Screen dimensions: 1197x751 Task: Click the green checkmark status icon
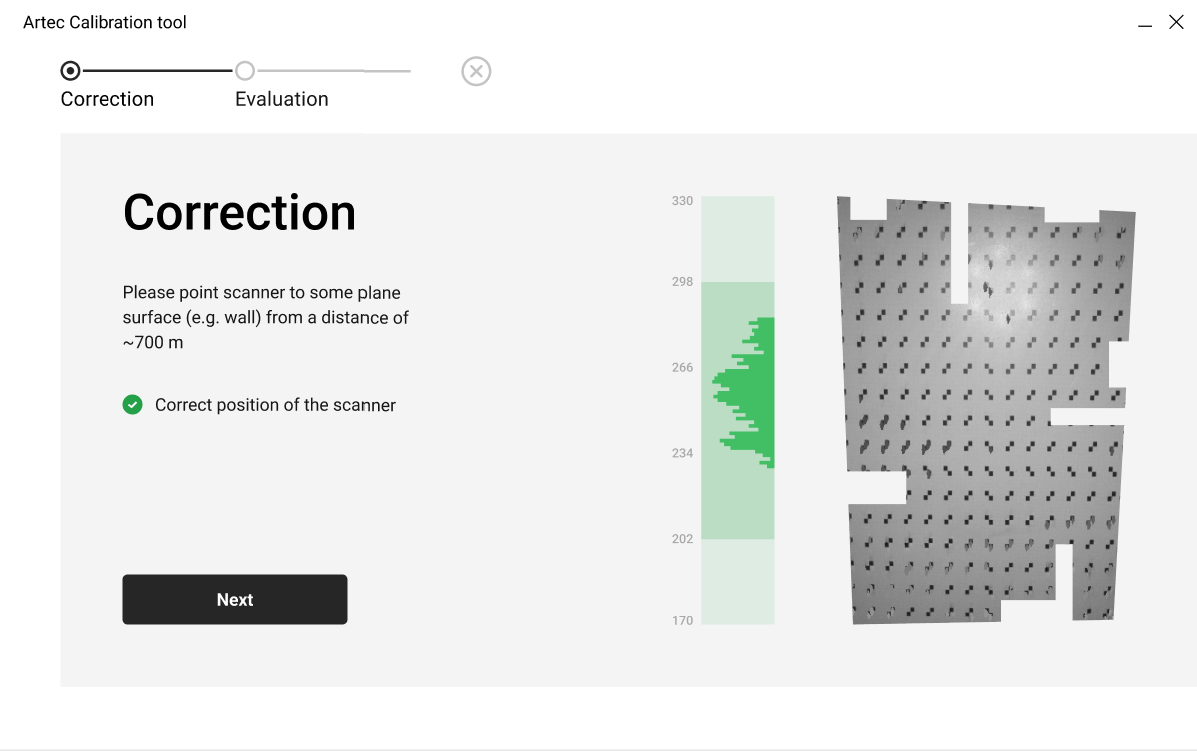coord(132,405)
